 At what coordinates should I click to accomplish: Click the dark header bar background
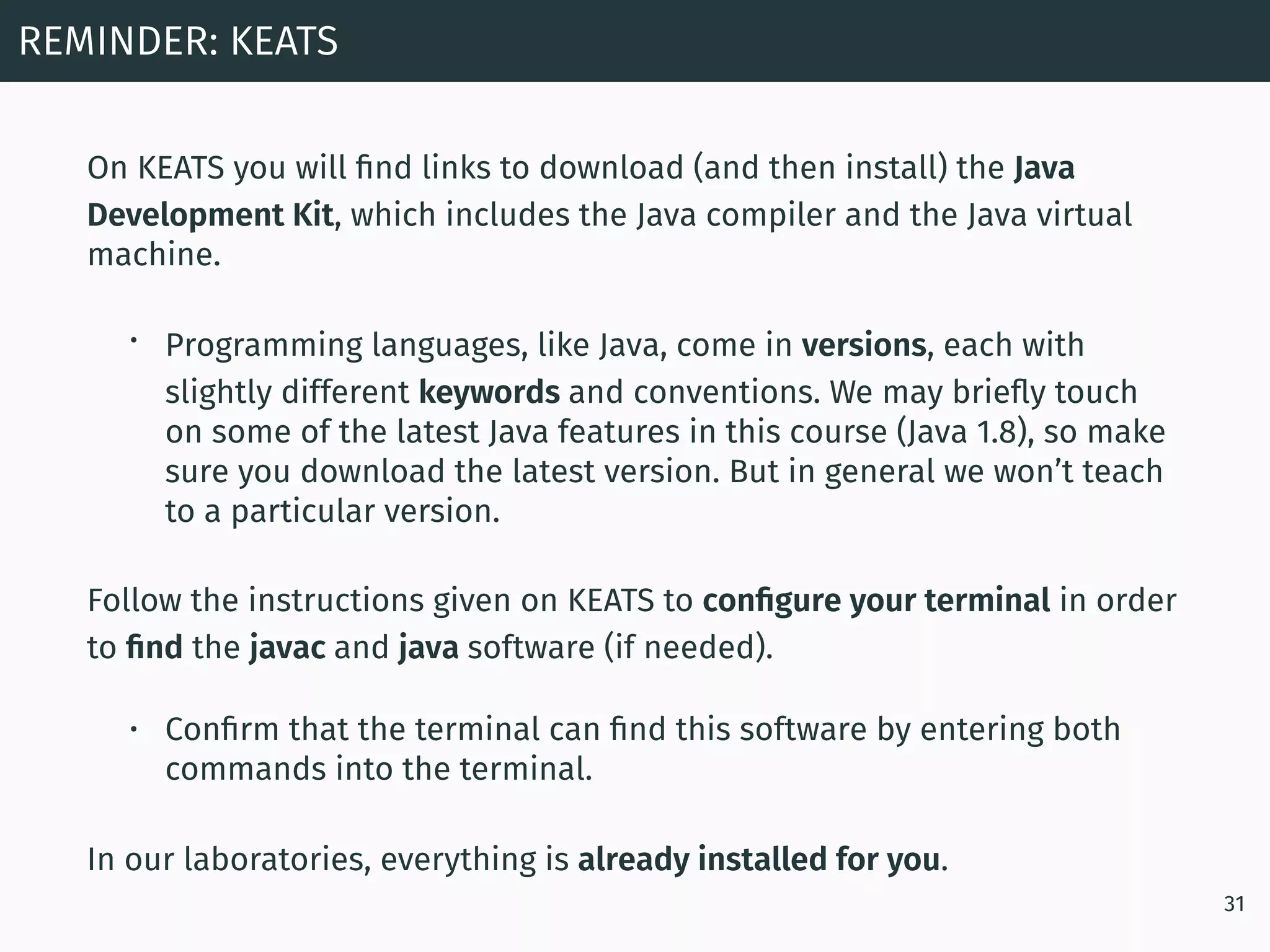click(806, 41)
